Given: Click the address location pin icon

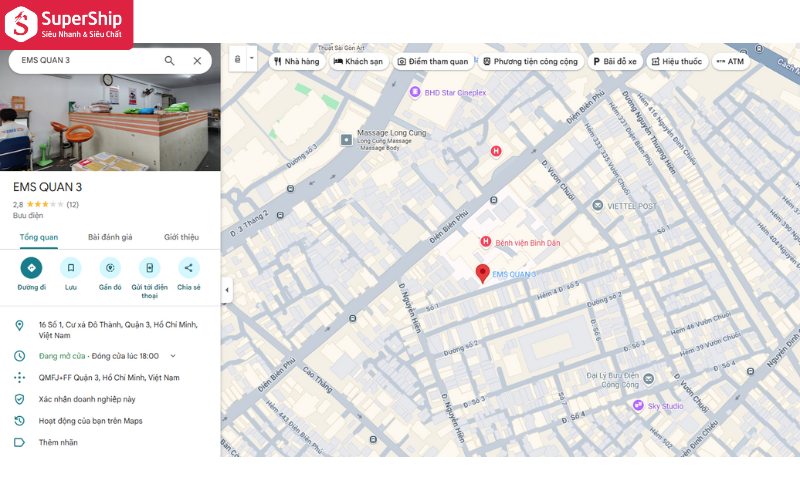Looking at the screenshot, I should point(19,326).
